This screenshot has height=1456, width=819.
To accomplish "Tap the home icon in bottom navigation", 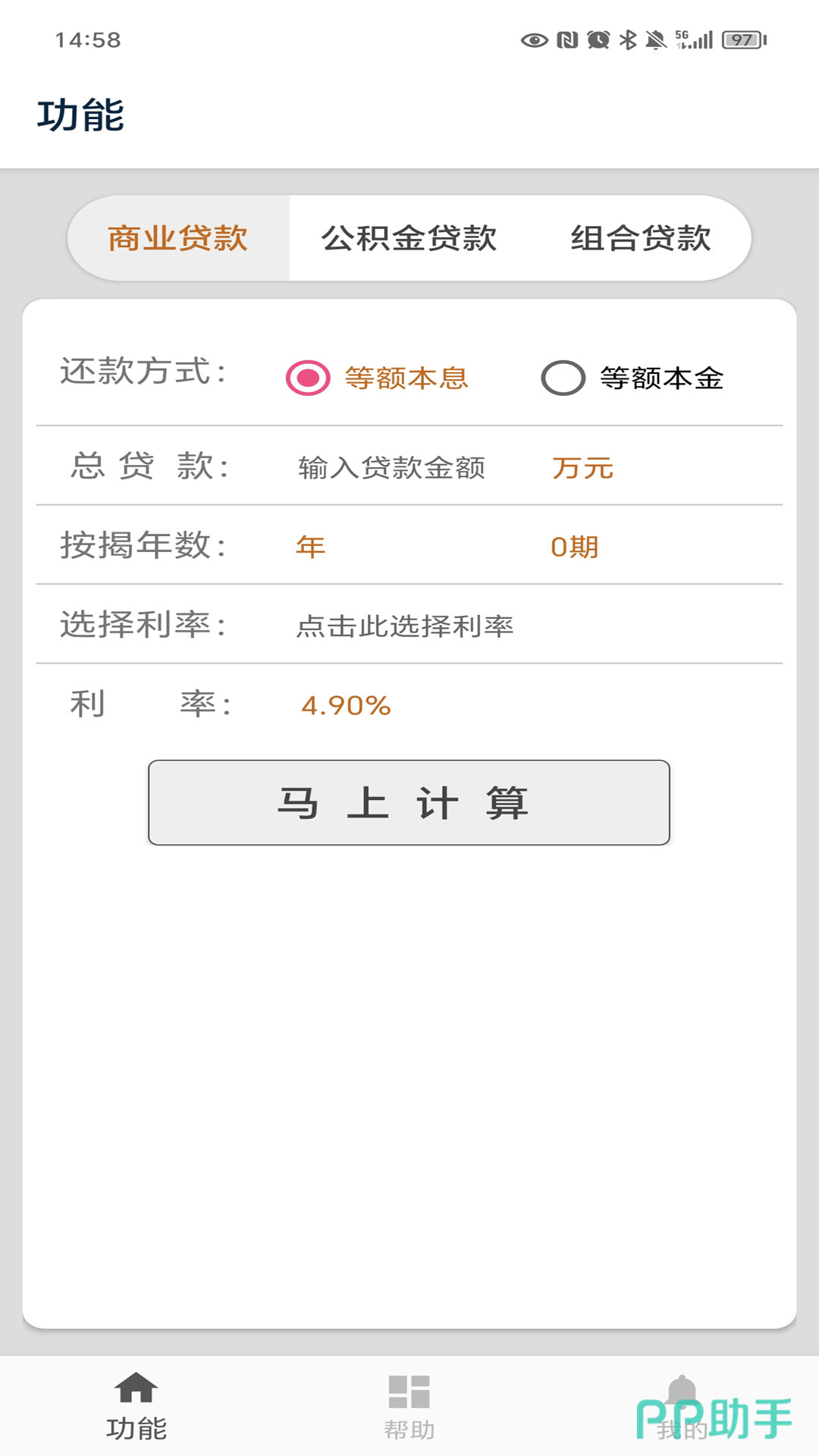I will (136, 1389).
